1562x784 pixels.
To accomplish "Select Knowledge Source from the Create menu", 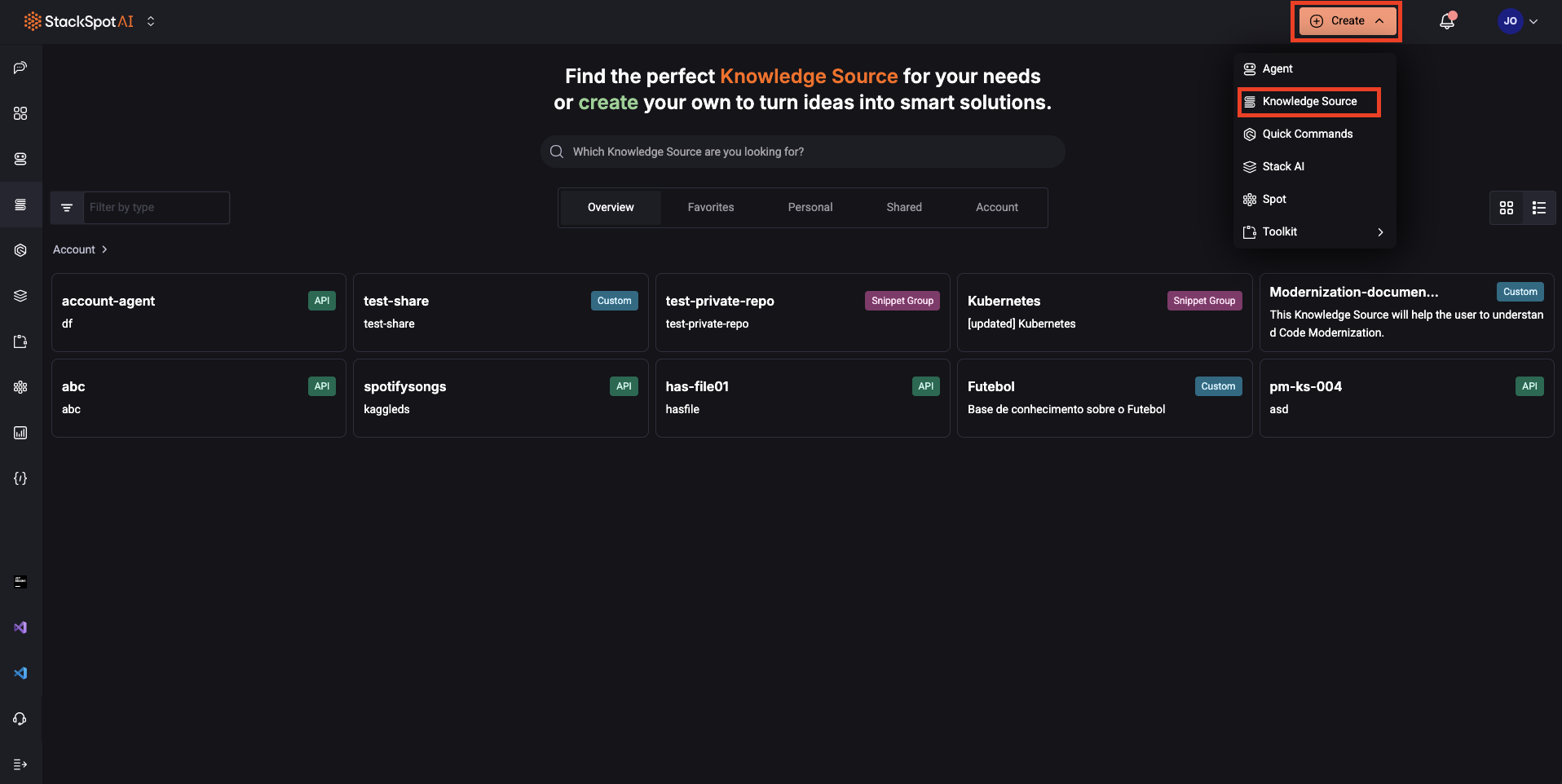I will [1308, 101].
